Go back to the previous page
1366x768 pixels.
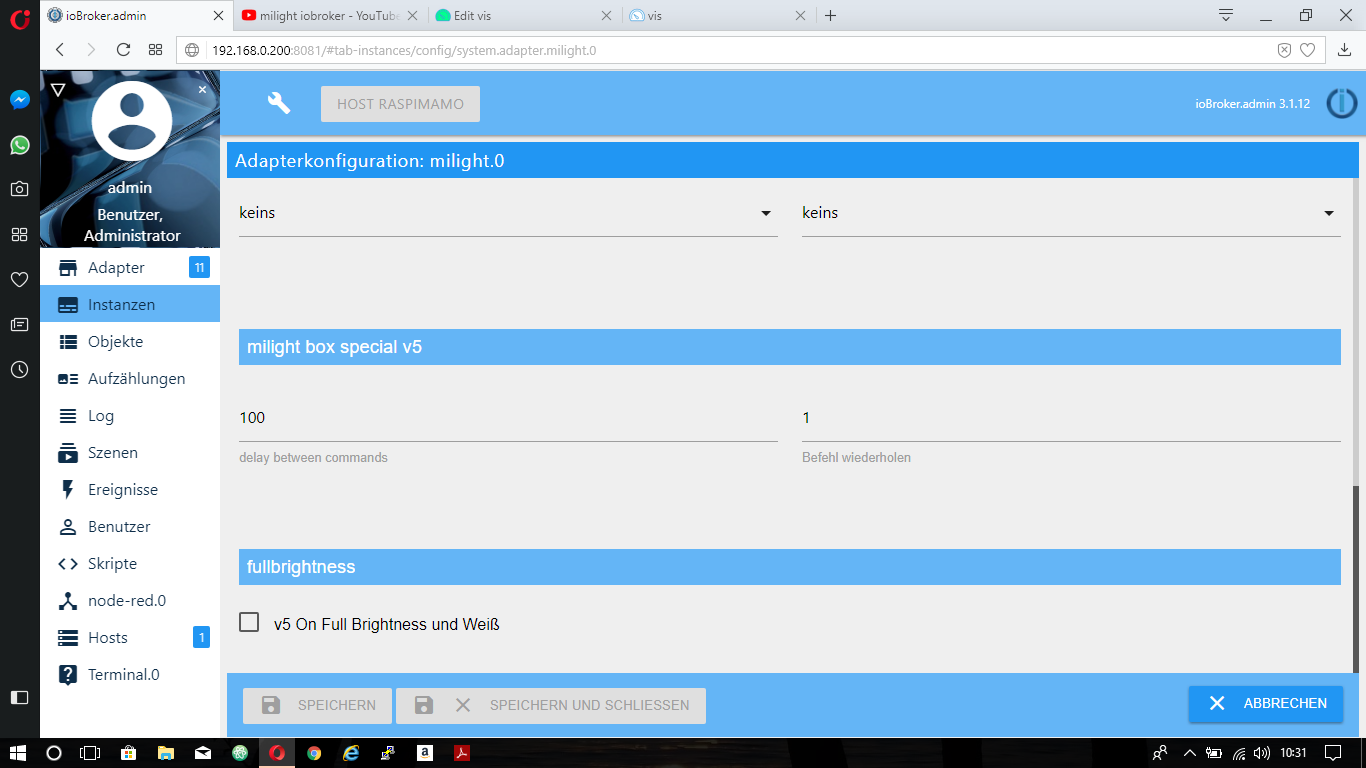[60, 50]
